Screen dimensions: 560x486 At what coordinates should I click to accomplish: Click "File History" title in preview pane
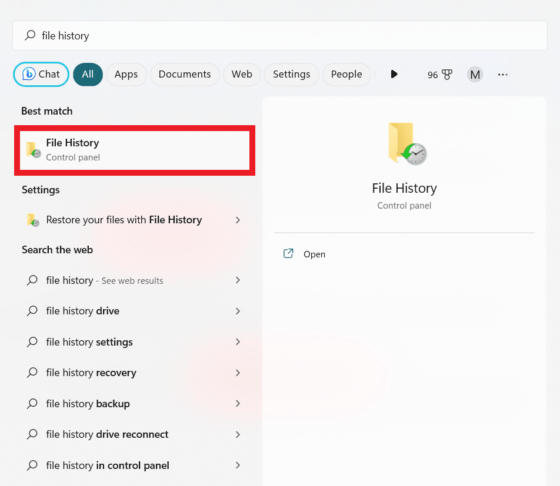(404, 188)
